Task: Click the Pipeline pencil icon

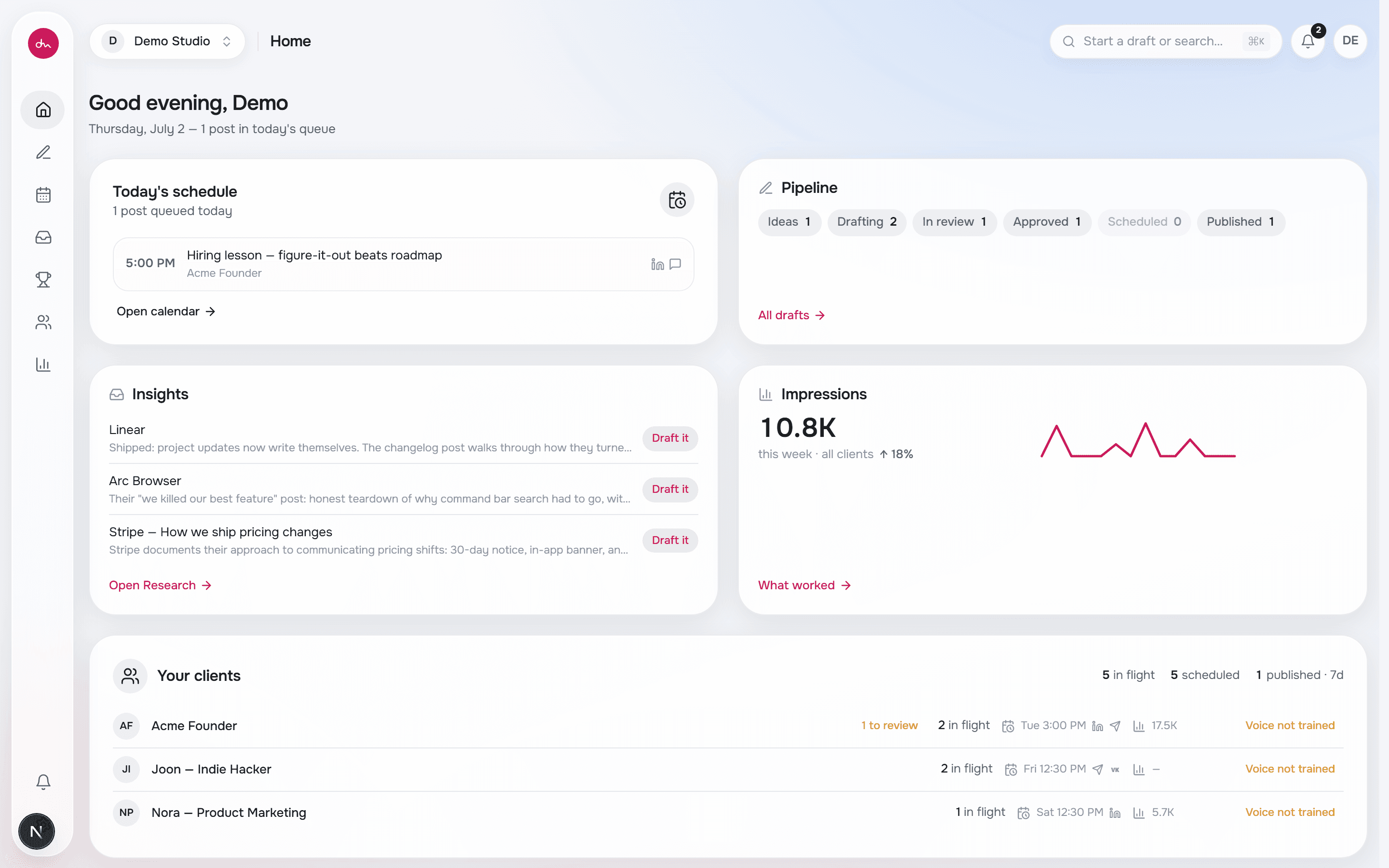Action: [766, 188]
